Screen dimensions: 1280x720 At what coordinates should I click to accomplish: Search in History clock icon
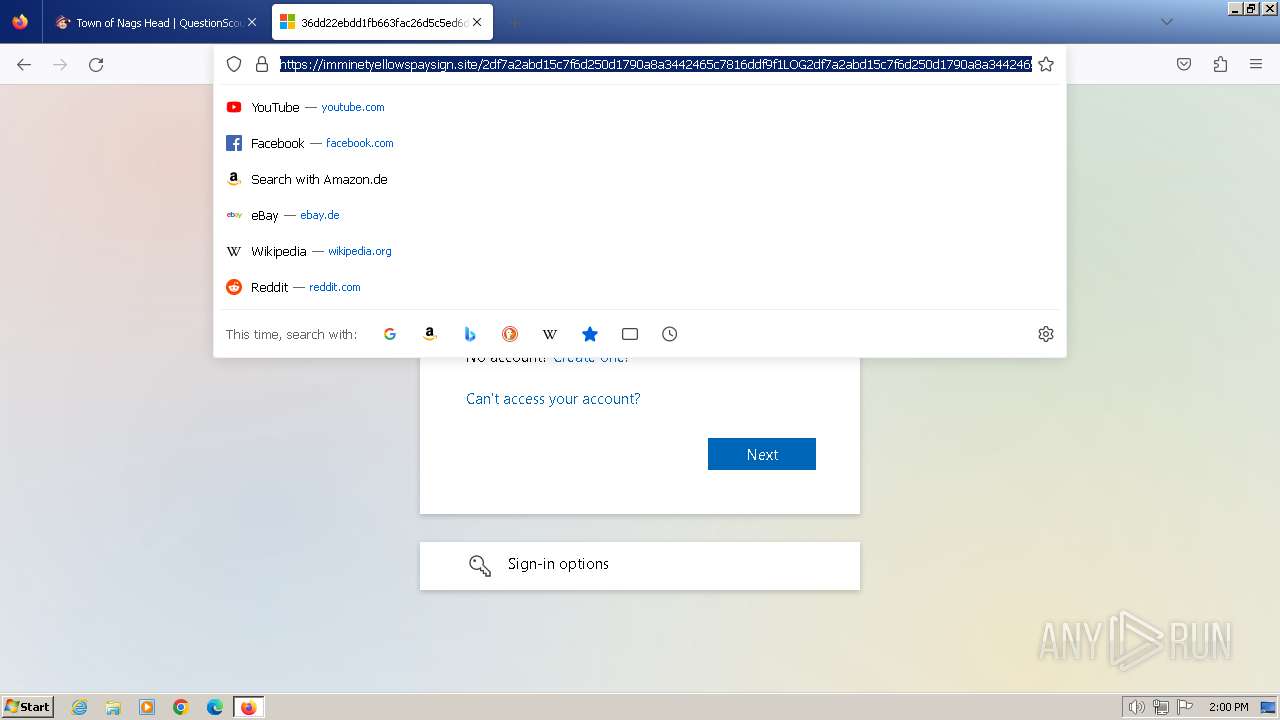click(x=670, y=334)
